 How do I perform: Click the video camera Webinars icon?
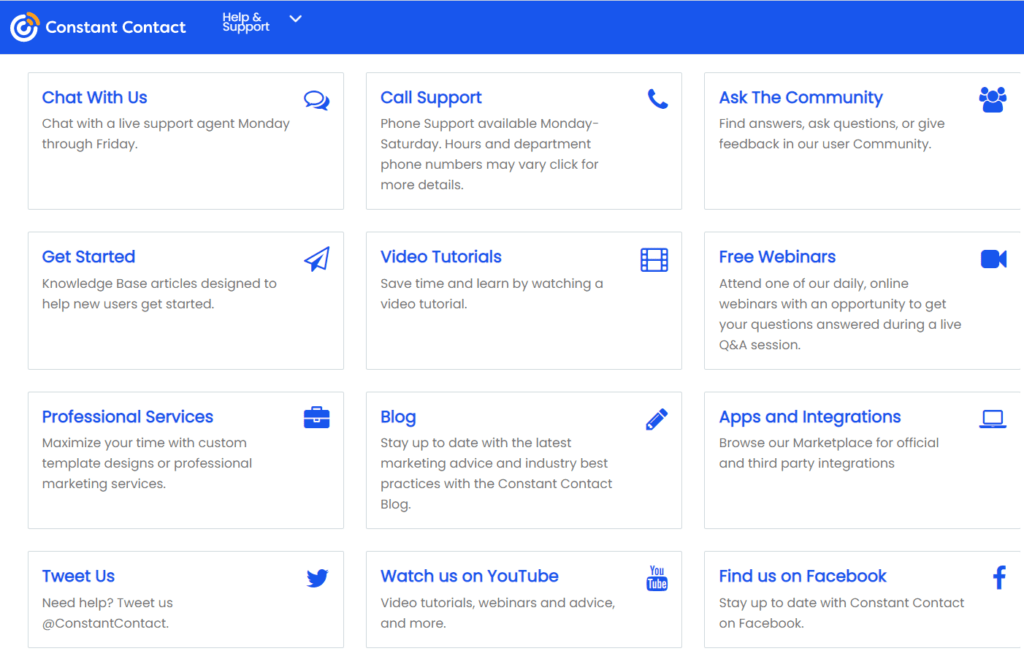point(993,259)
